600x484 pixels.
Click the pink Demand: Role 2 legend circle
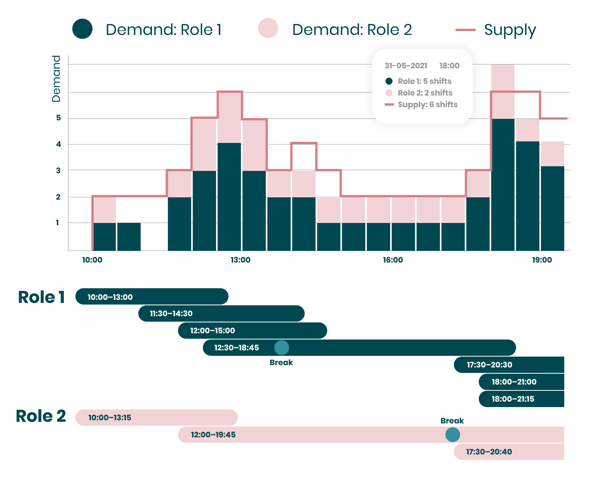click(x=267, y=29)
